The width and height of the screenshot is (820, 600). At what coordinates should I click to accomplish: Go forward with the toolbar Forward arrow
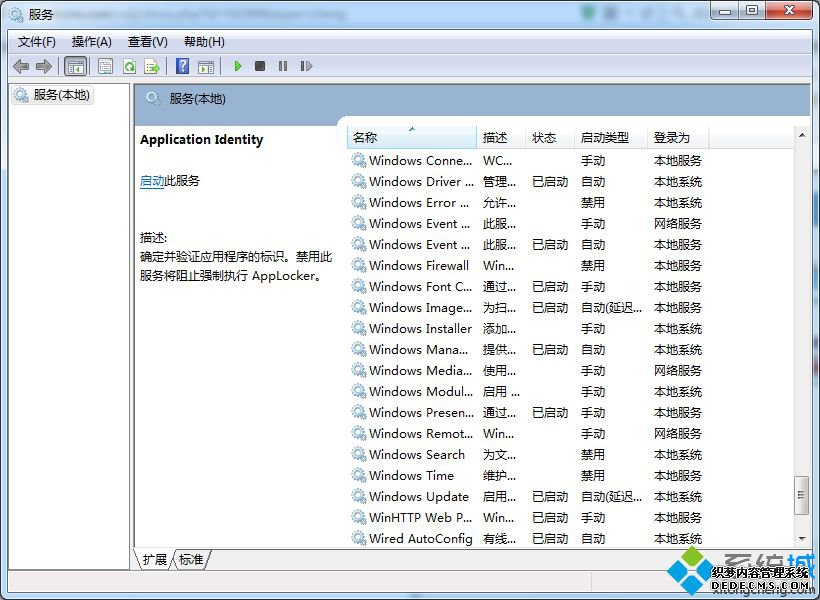click(43, 66)
